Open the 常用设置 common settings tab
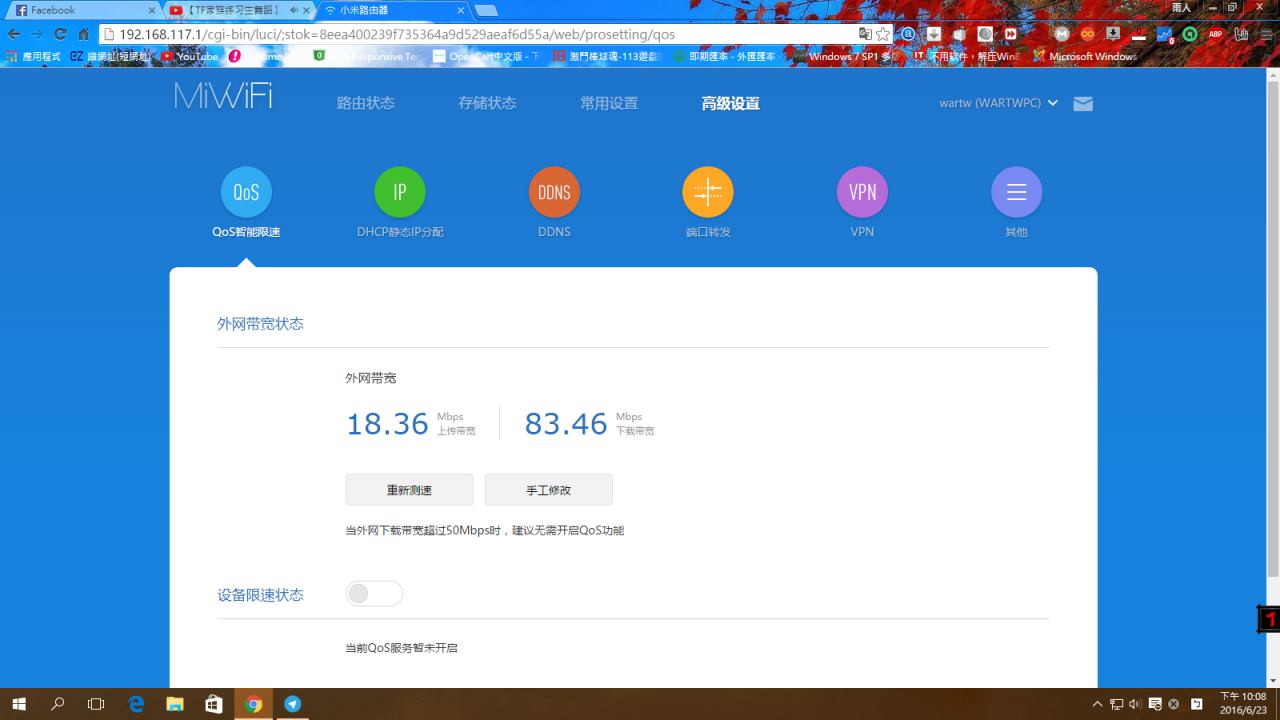Viewport: 1280px width, 720px height. click(608, 103)
